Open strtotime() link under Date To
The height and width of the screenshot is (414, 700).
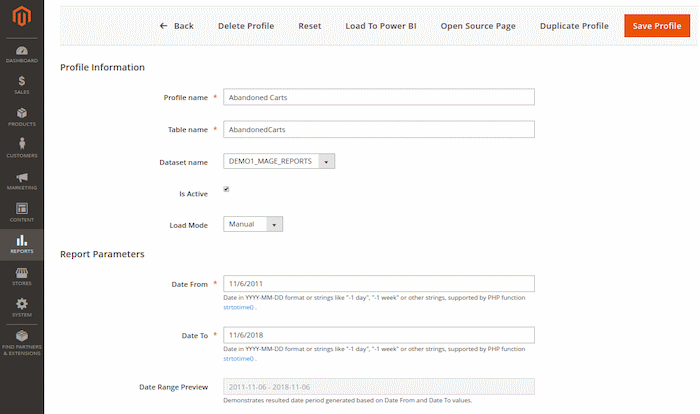click(x=239, y=359)
